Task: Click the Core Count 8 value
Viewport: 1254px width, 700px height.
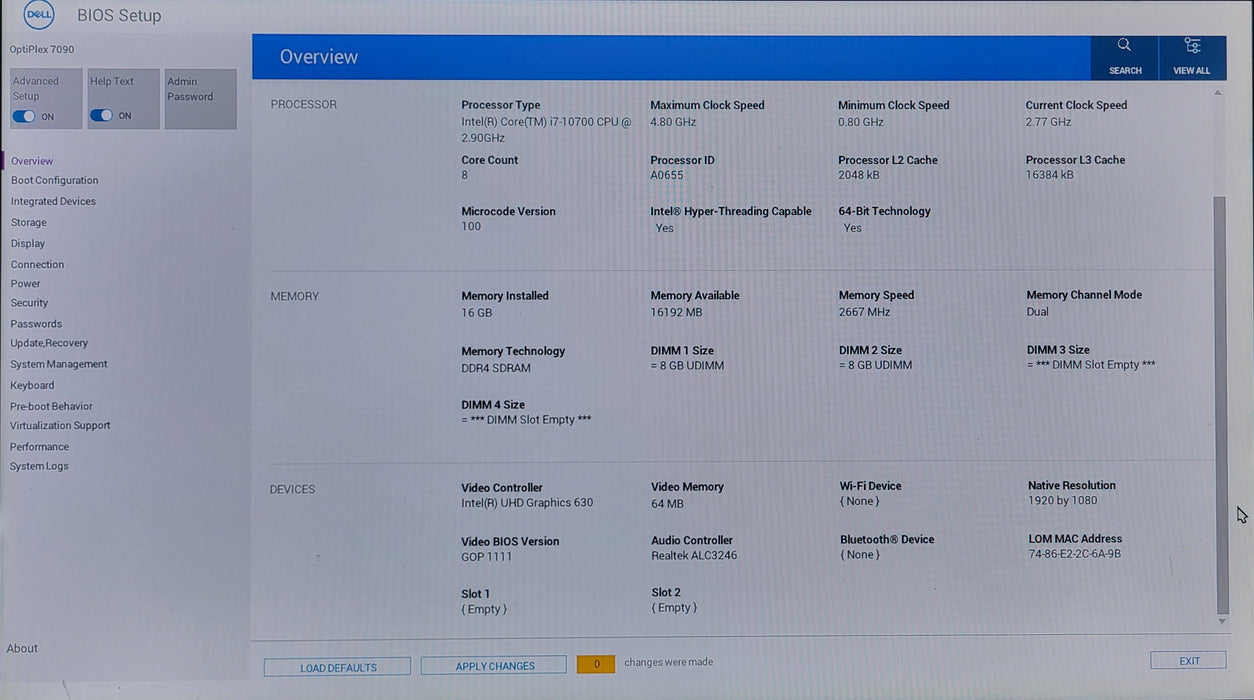Action: tap(465, 176)
